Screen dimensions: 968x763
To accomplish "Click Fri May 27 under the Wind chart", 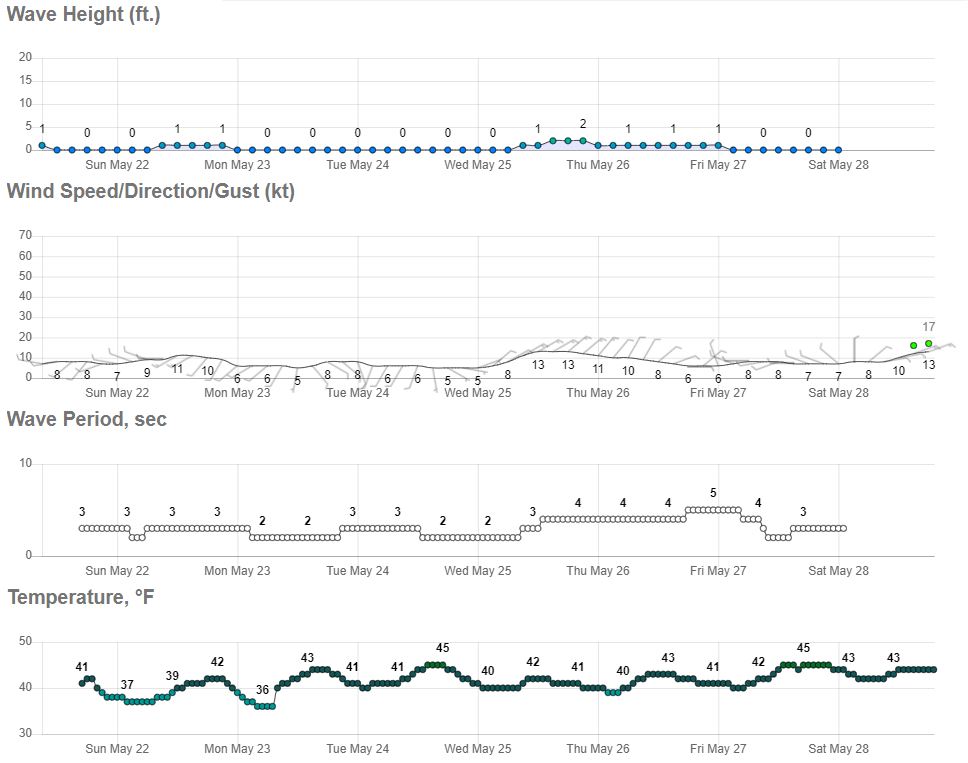I will [x=718, y=393].
